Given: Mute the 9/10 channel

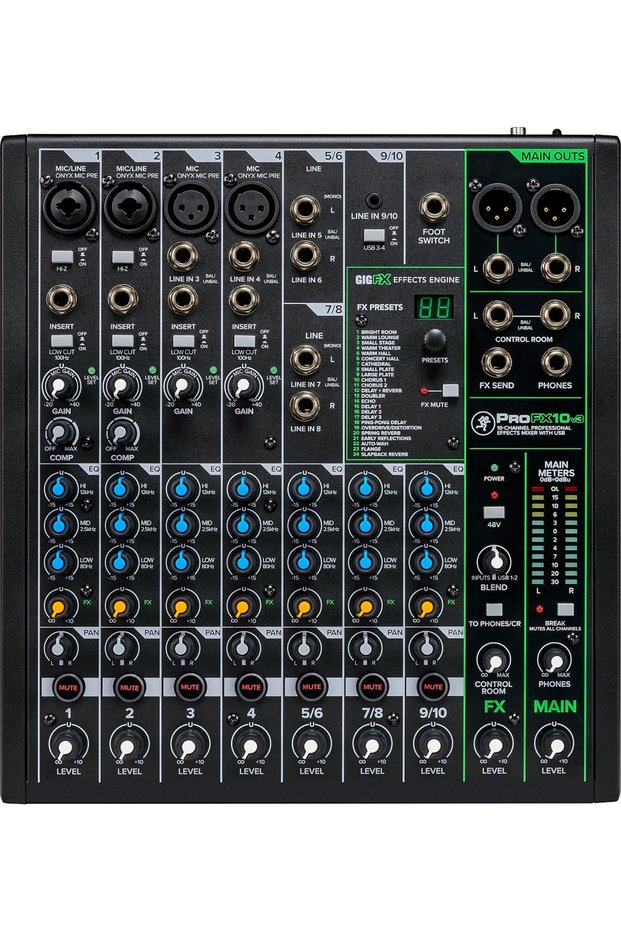Looking at the screenshot, I should coord(433,687).
